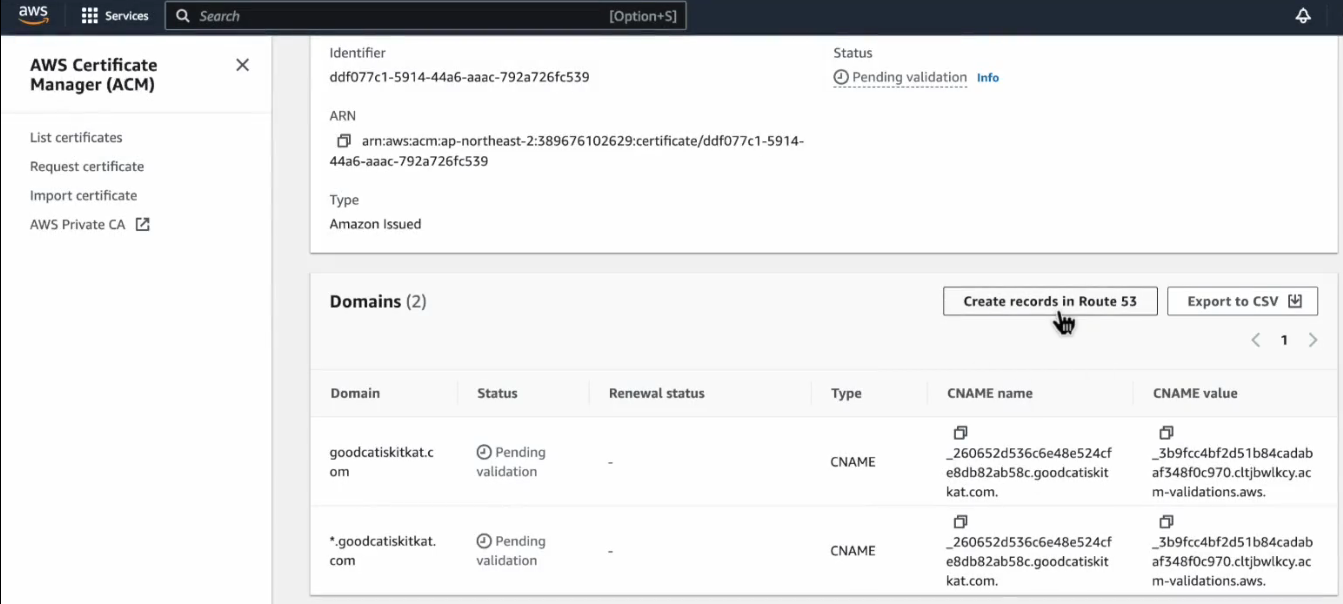The image size is (1343, 604).
Task: Copy CNAME value for *.goodcatiskitkat.com row
Action: click(x=1166, y=522)
